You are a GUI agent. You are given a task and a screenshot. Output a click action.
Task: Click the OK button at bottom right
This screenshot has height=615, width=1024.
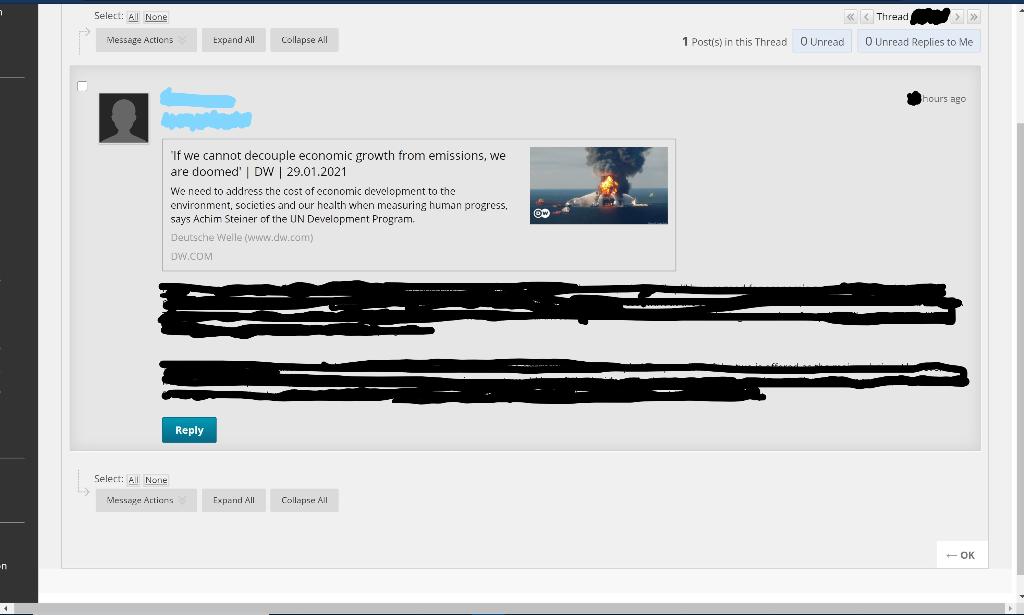[x=959, y=554]
